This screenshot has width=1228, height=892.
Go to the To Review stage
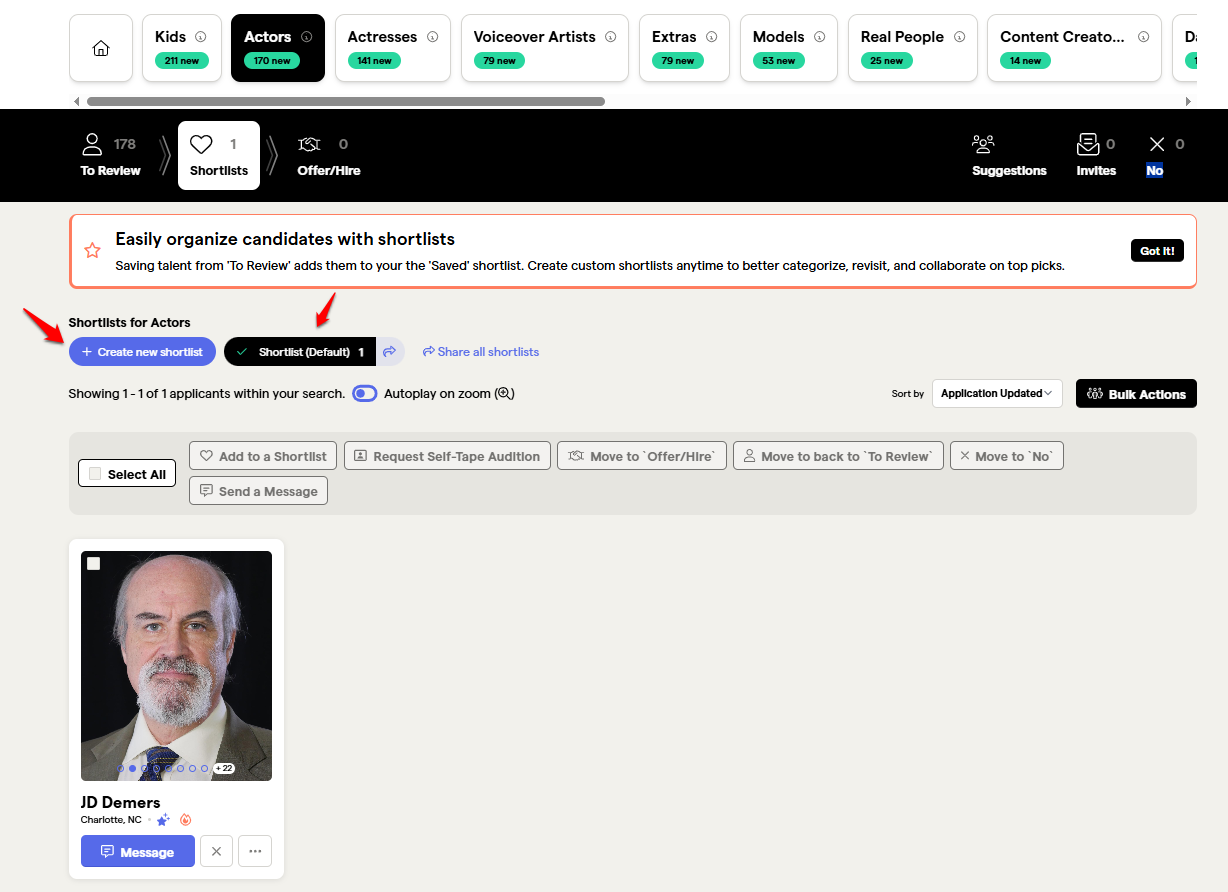click(110, 156)
